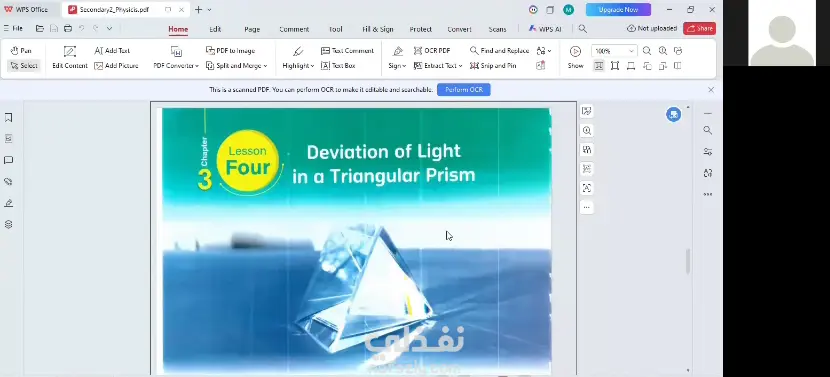Toggle the two-column page layout icon
The height and width of the screenshot is (377, 830).
(x=678, y=66)
